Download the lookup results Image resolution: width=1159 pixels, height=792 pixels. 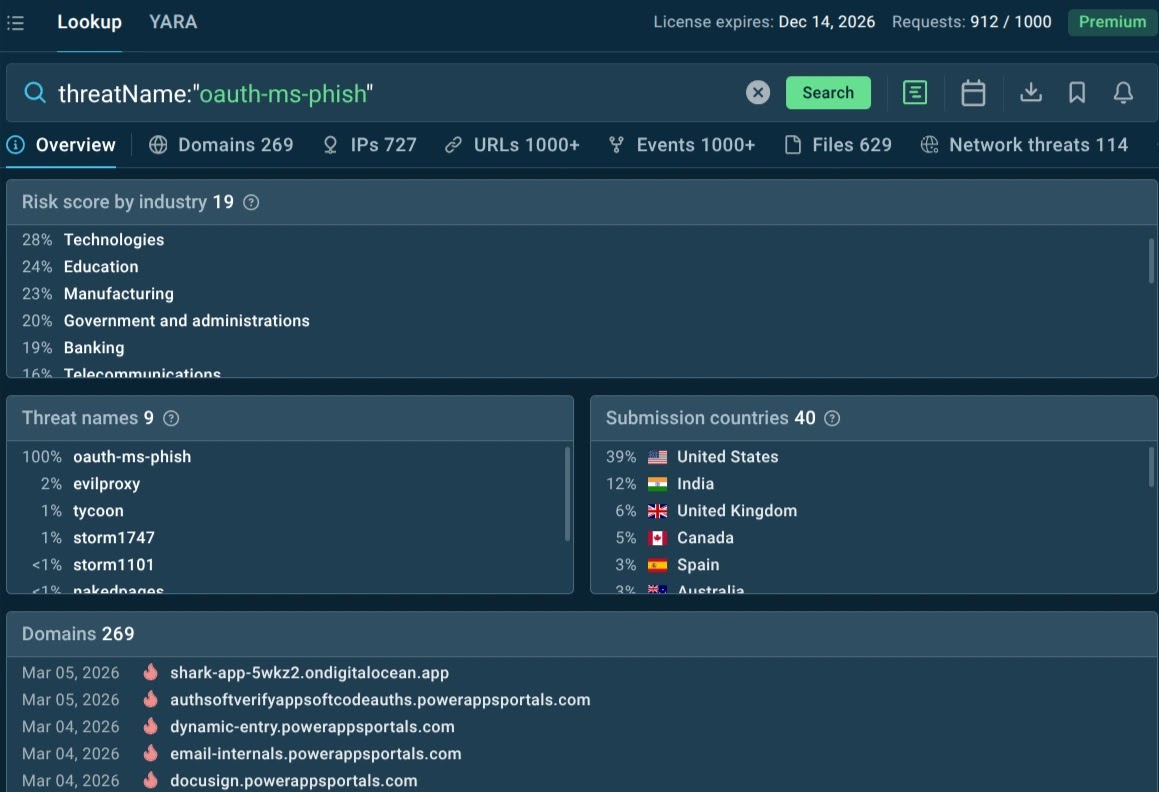1030,93
